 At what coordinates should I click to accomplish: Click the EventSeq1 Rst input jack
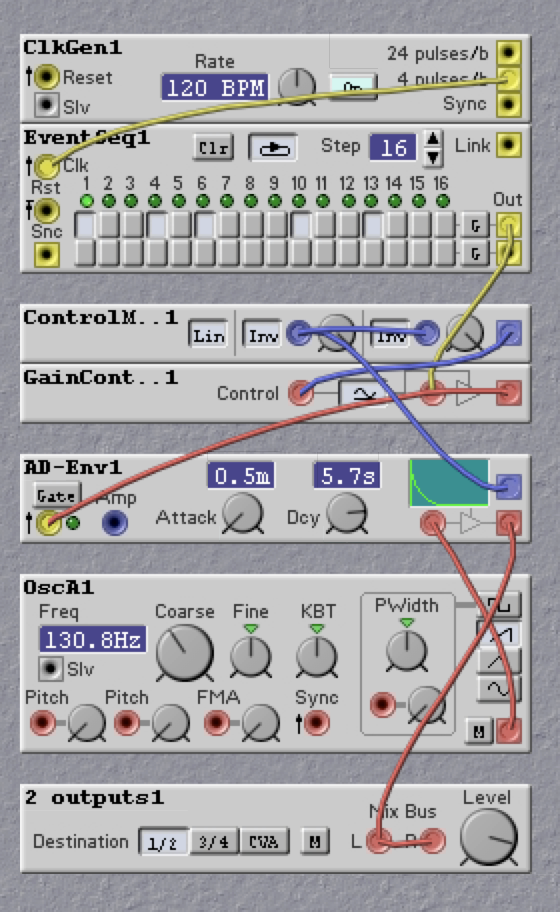tap(47, 210)
